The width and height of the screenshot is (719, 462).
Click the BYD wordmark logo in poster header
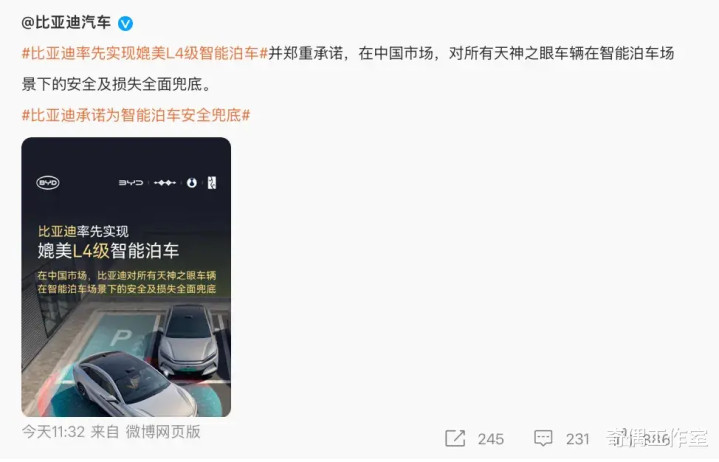pos(131,182)
